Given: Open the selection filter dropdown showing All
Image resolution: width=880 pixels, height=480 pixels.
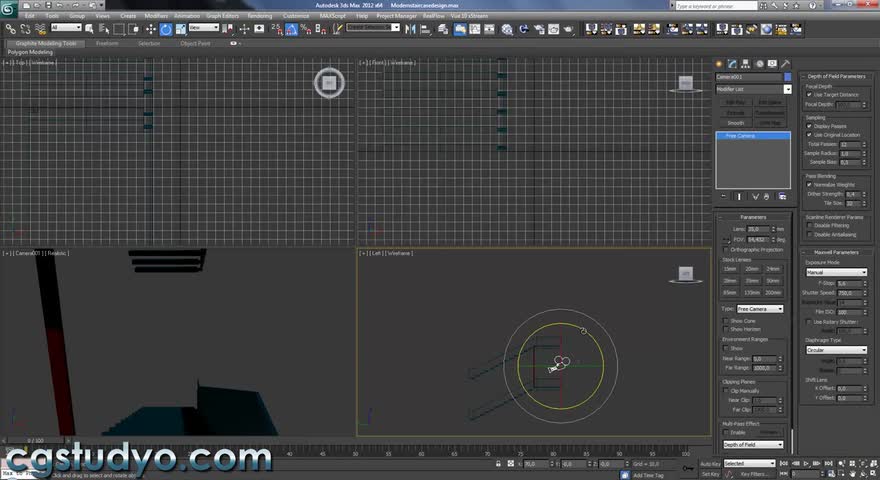Looking at the screenshot, I should tap(66, 28).
